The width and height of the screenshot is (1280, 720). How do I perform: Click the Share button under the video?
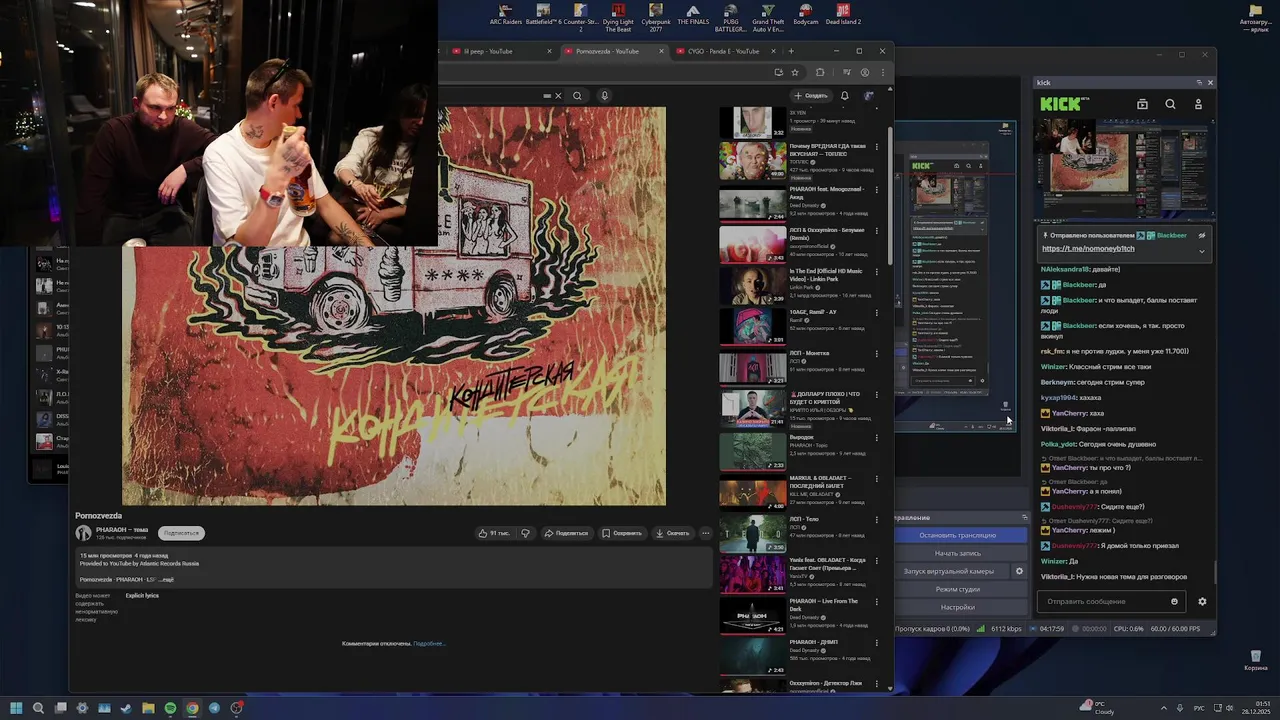coord(566,533)
